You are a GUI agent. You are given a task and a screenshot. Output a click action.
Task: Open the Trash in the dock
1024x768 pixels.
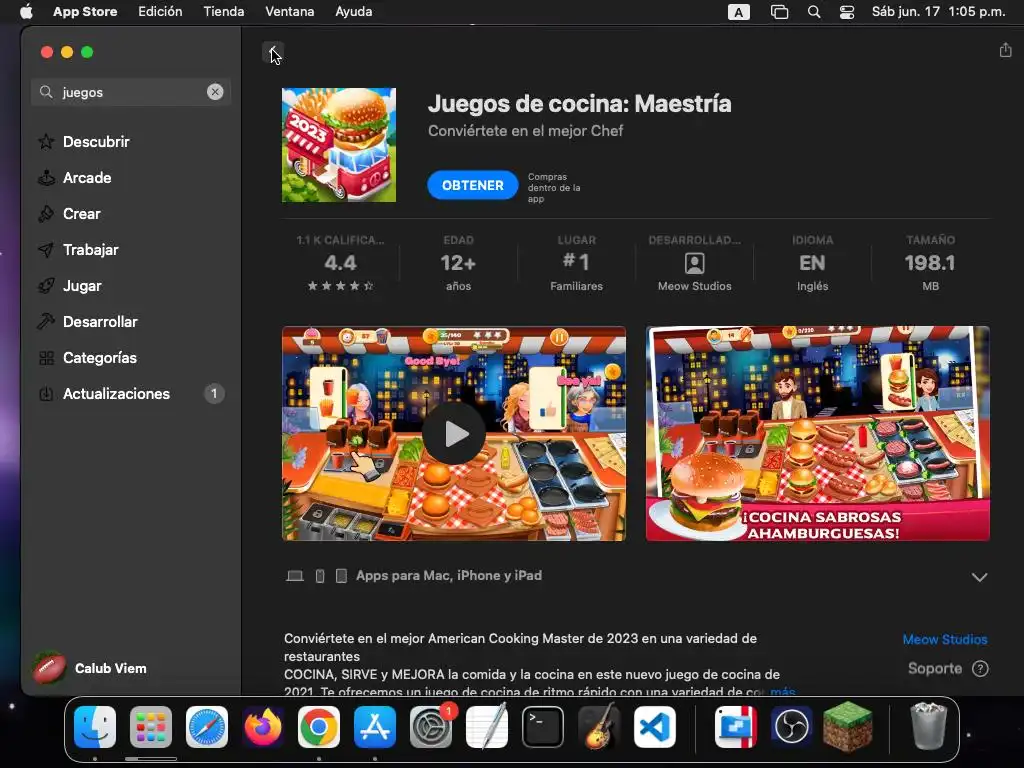[x=928, y=726]
